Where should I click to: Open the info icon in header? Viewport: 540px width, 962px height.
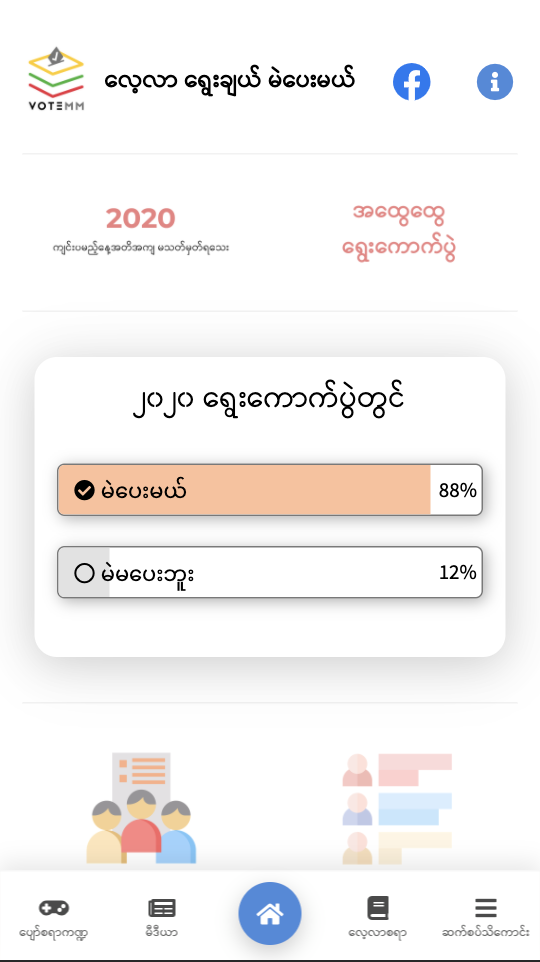click(x=495, y=82)
